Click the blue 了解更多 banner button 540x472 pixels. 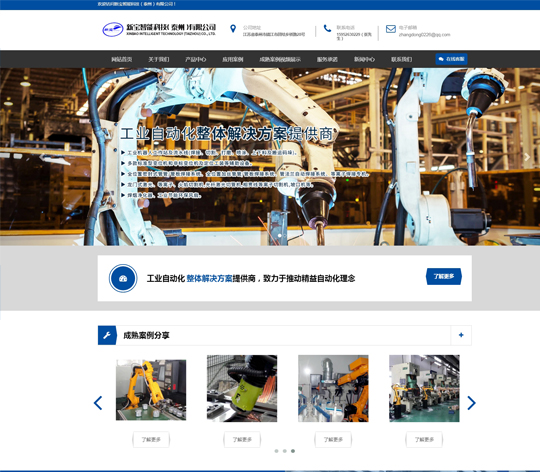point(444,276)
